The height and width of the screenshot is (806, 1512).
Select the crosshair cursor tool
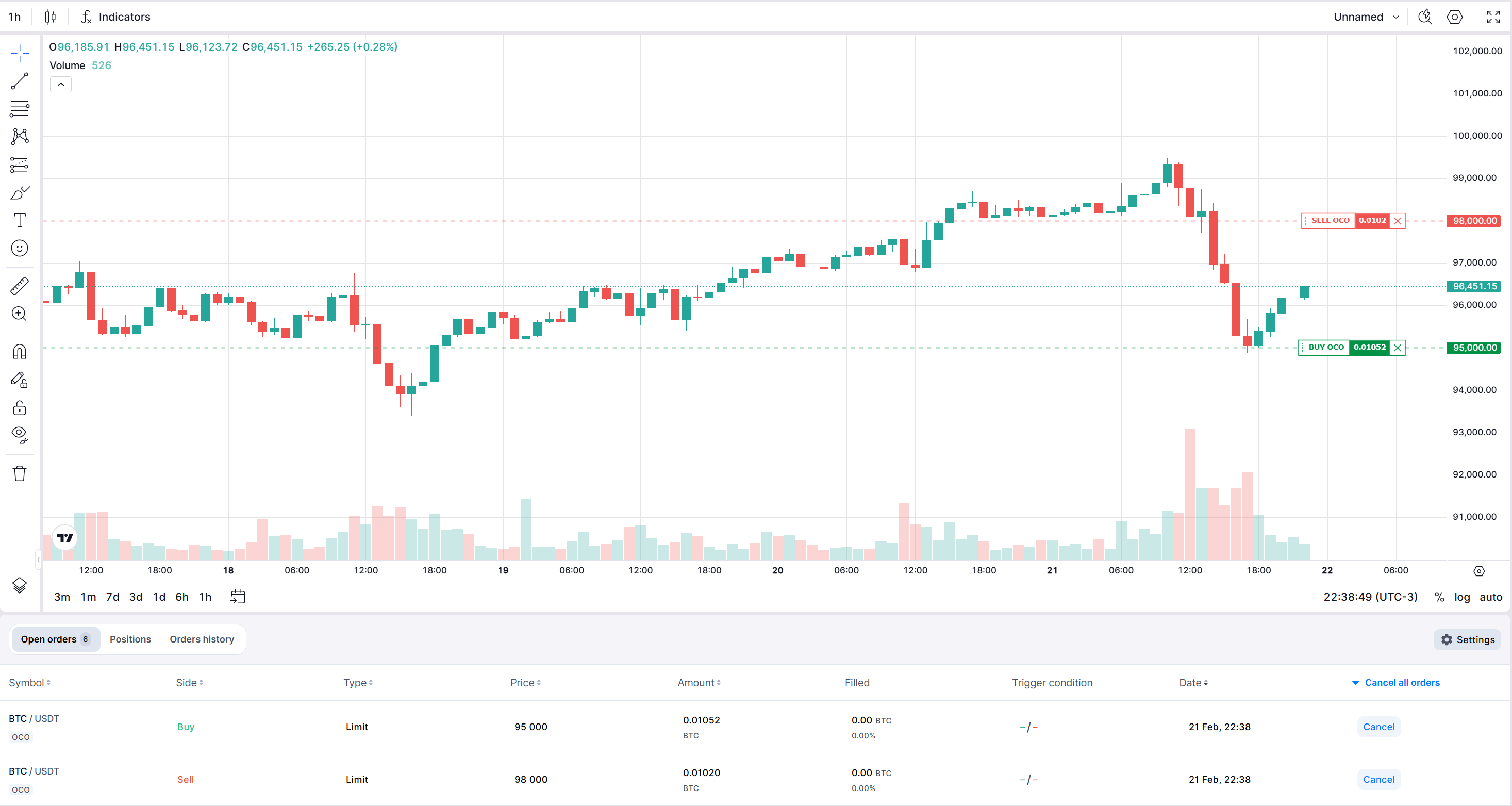pyautogui.click(x=20, y=54)
